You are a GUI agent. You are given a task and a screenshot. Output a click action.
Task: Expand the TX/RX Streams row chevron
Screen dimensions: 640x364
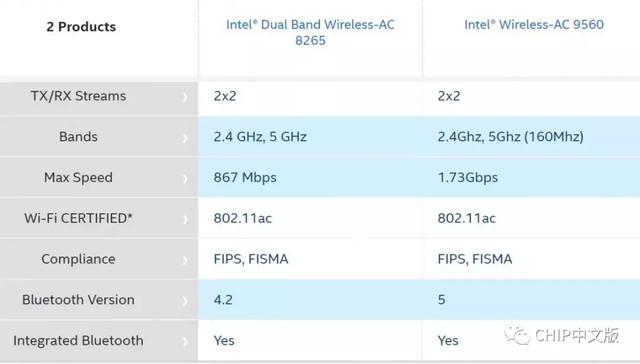pyautogui.click(x=185, y=97)
